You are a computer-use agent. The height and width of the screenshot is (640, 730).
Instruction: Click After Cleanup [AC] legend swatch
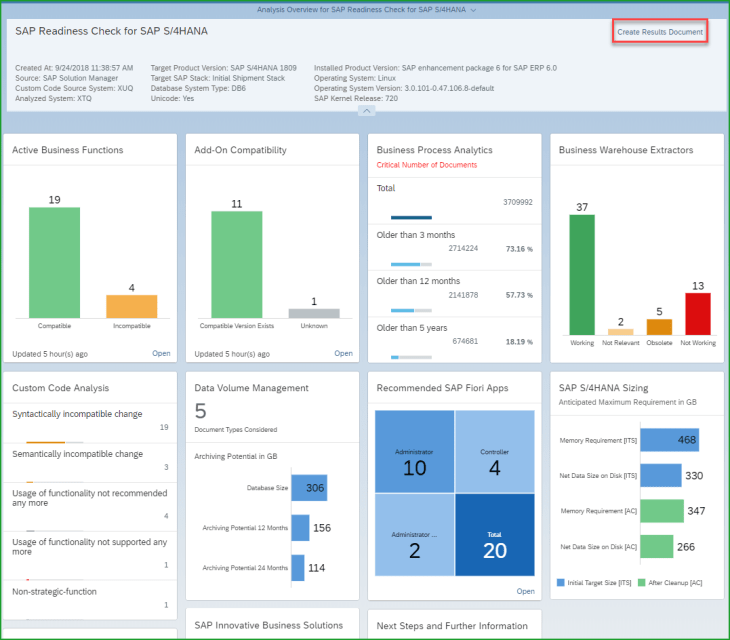pos(642,583)
